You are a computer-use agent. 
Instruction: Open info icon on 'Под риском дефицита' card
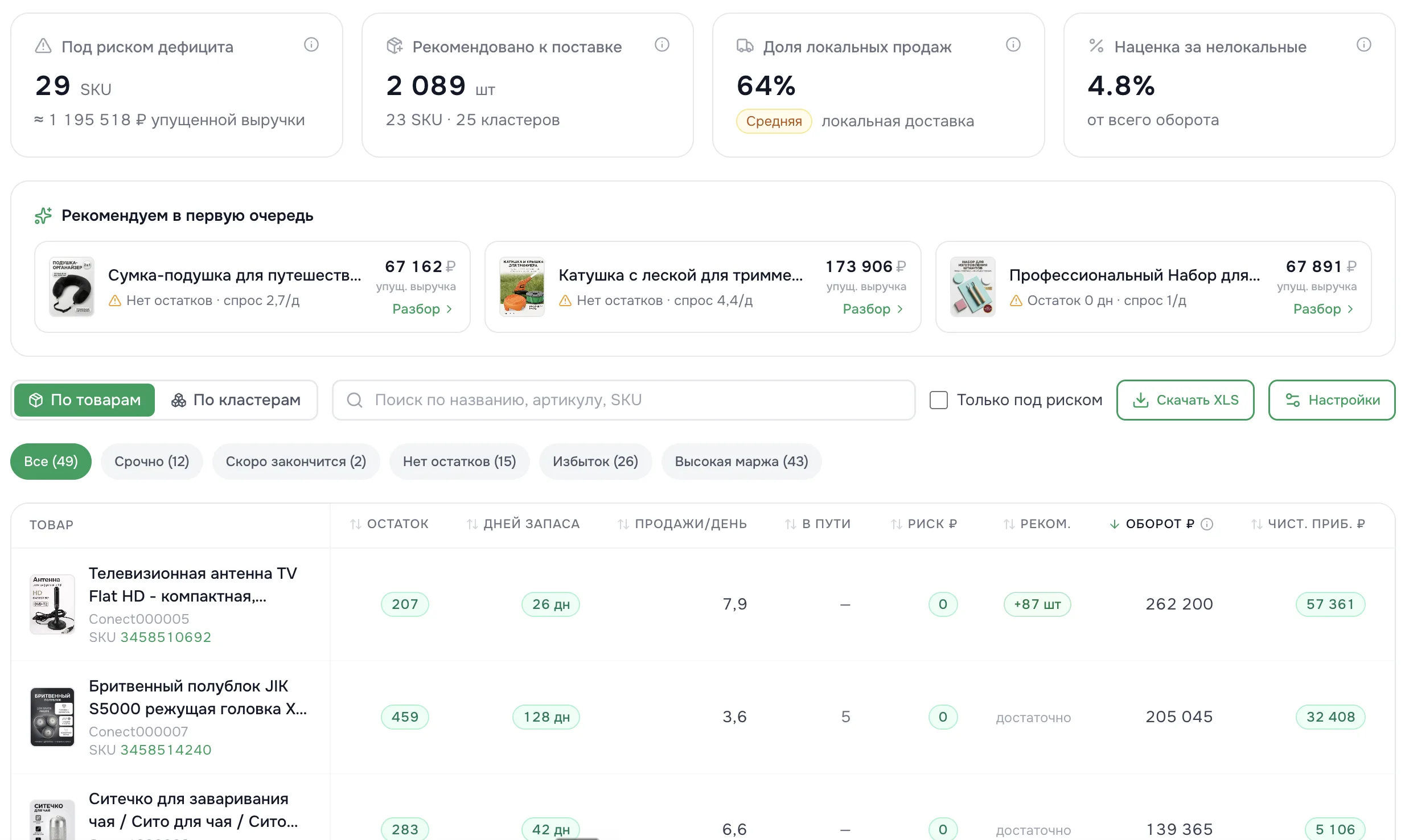[x=311, y=44]
